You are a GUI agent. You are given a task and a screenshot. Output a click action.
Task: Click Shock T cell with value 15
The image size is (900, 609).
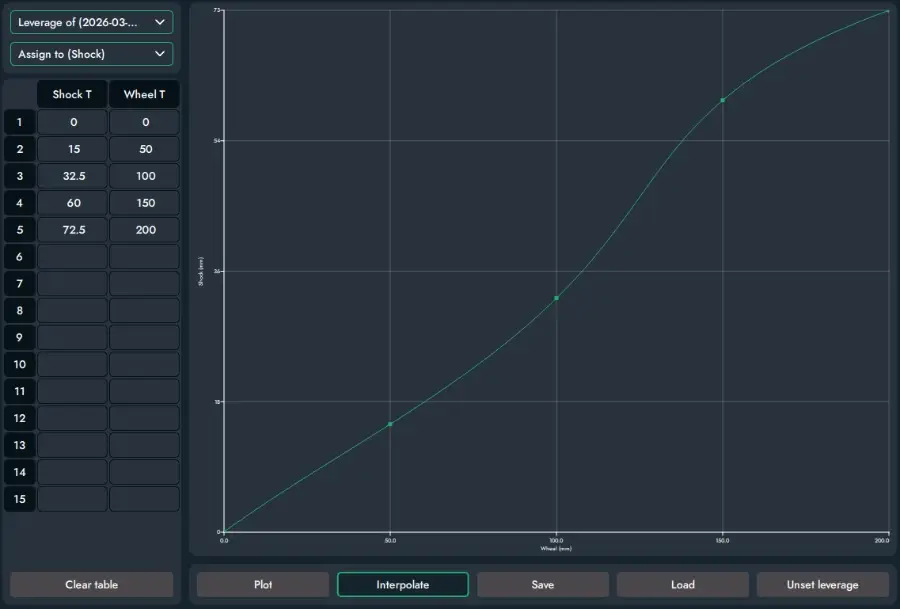coord(72,149)
